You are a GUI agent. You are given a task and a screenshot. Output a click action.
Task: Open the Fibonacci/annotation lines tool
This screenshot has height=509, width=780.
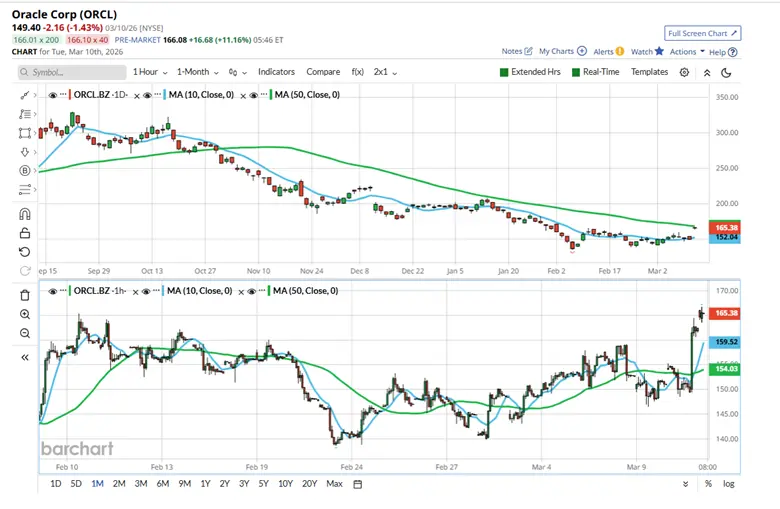point(24,114)
